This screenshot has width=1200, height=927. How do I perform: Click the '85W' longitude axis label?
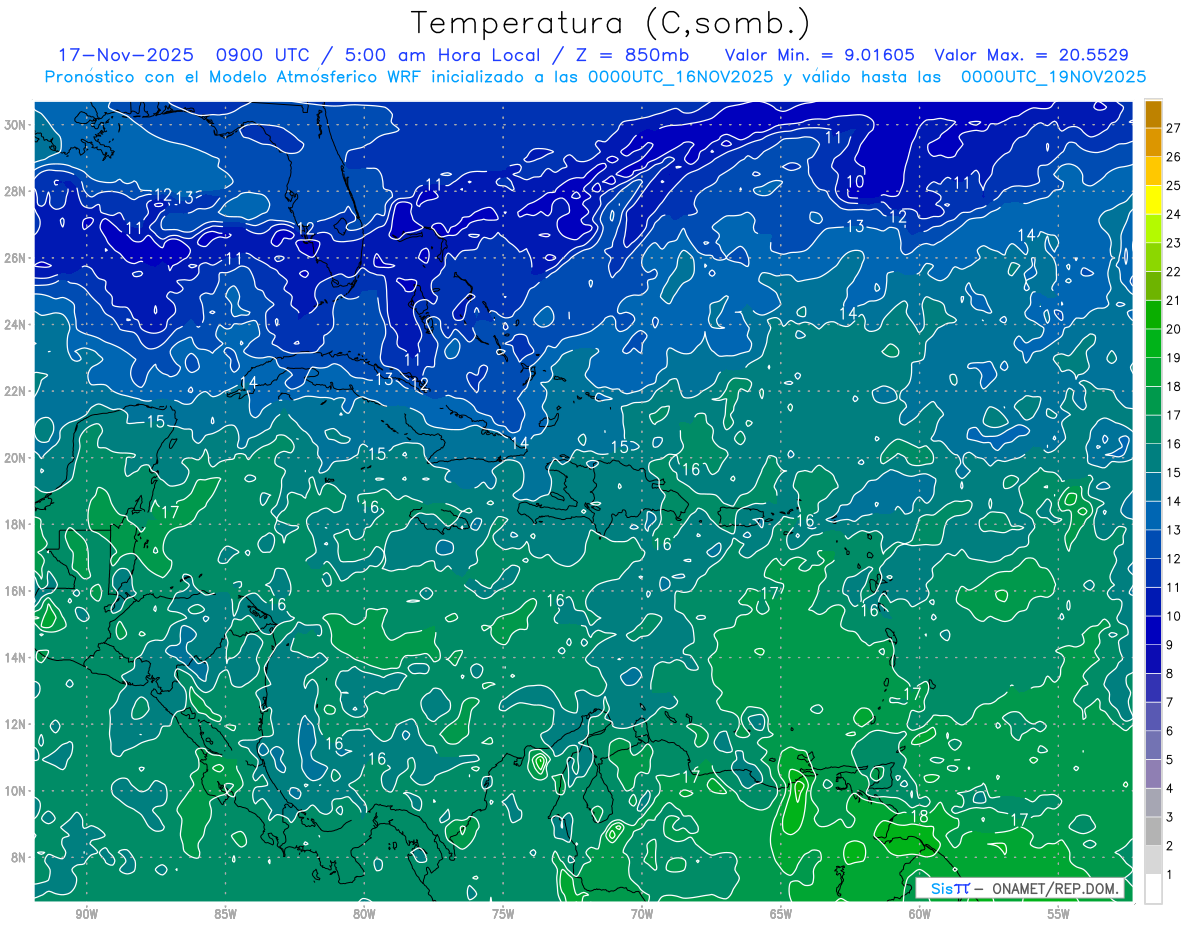pos(225,914)
